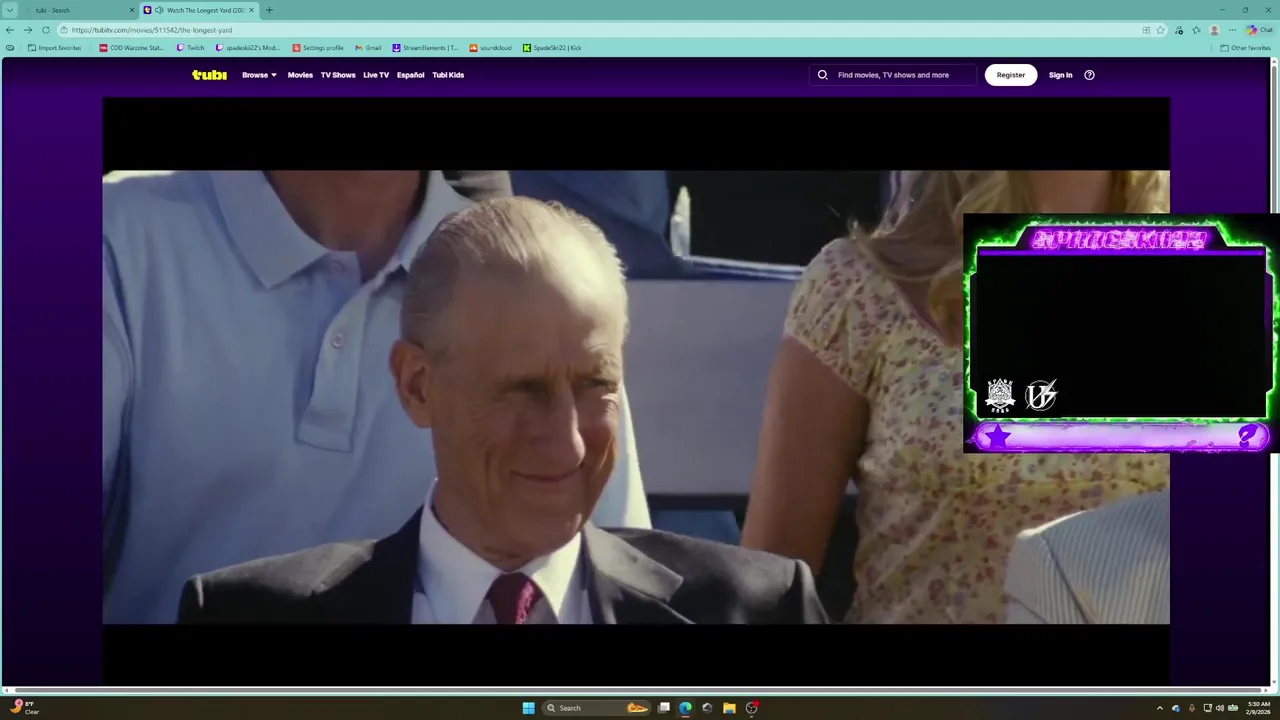Open the Gmail bookmark
Image resolution: width=1280 pixels, height=720 pixels.
[x=368, y=48]
